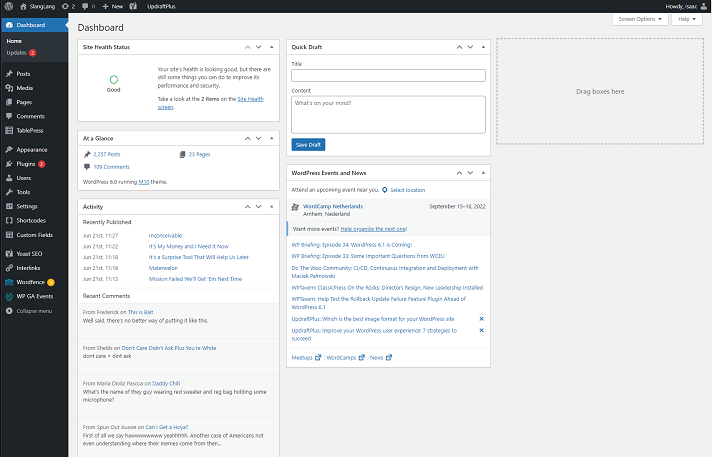Open the Appearance menu
The width and height of the screenshot is (712, 457).
32,149
